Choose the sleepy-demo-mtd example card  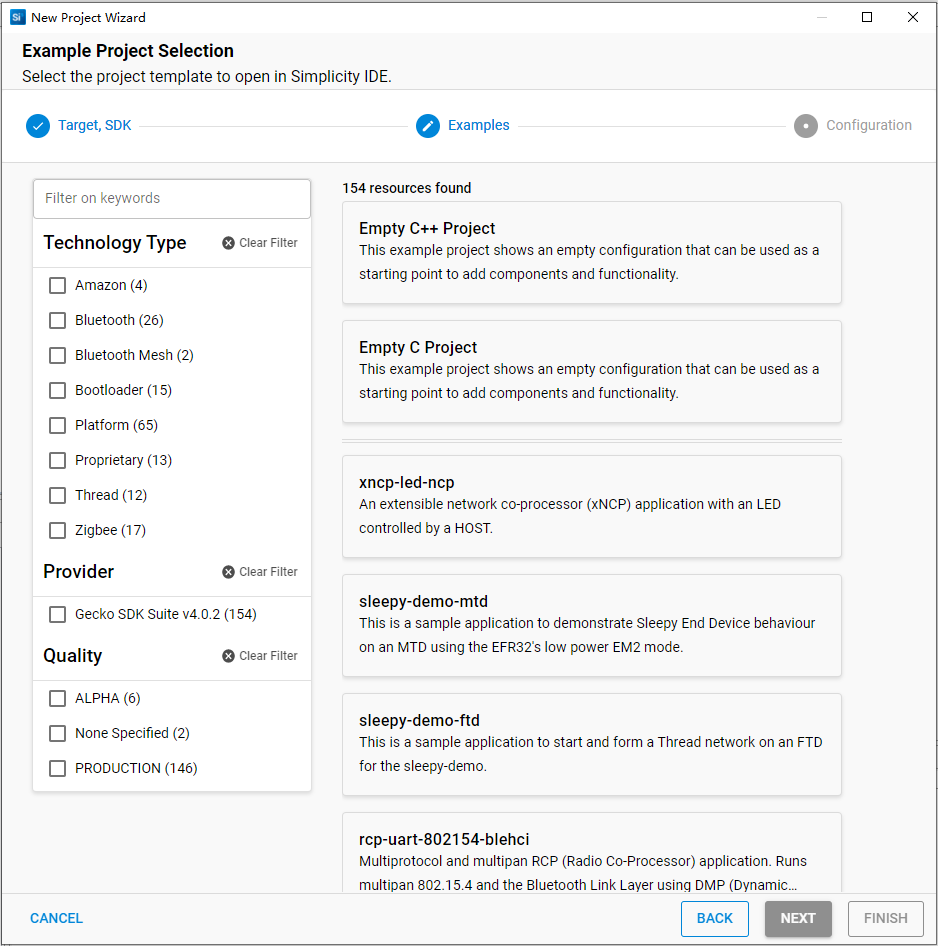592,625
